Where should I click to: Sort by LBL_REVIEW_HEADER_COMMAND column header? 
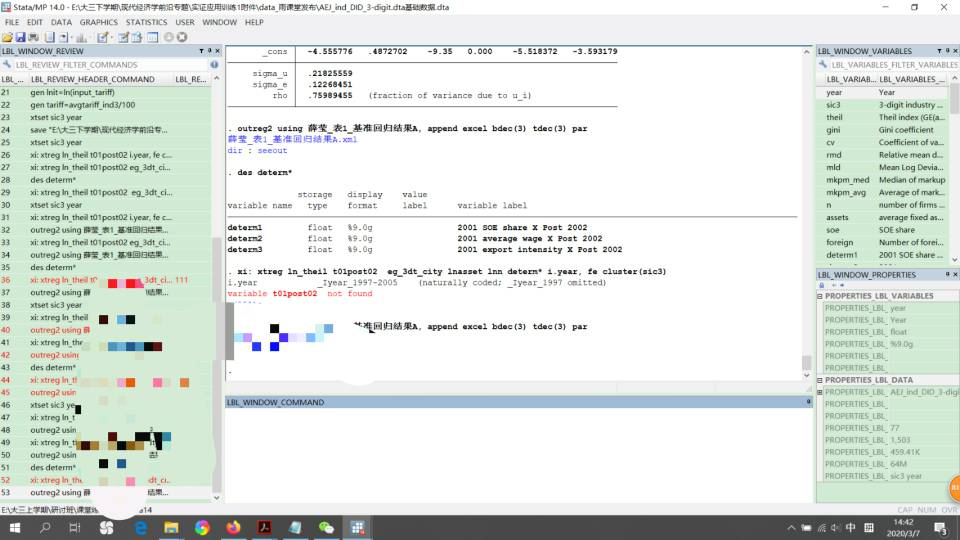point(92,79)
